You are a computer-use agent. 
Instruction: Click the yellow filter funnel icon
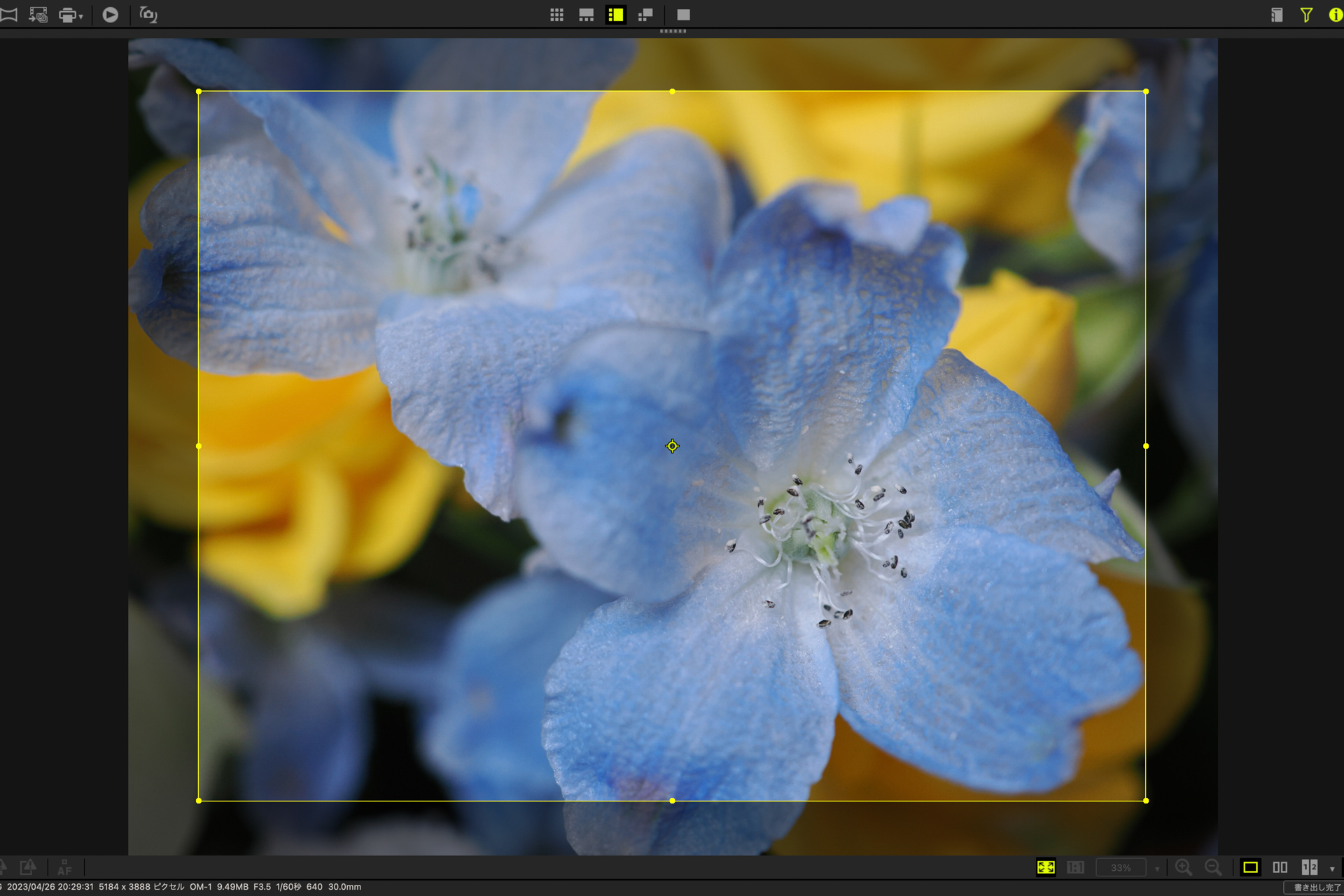click(x=1306, y=15)
